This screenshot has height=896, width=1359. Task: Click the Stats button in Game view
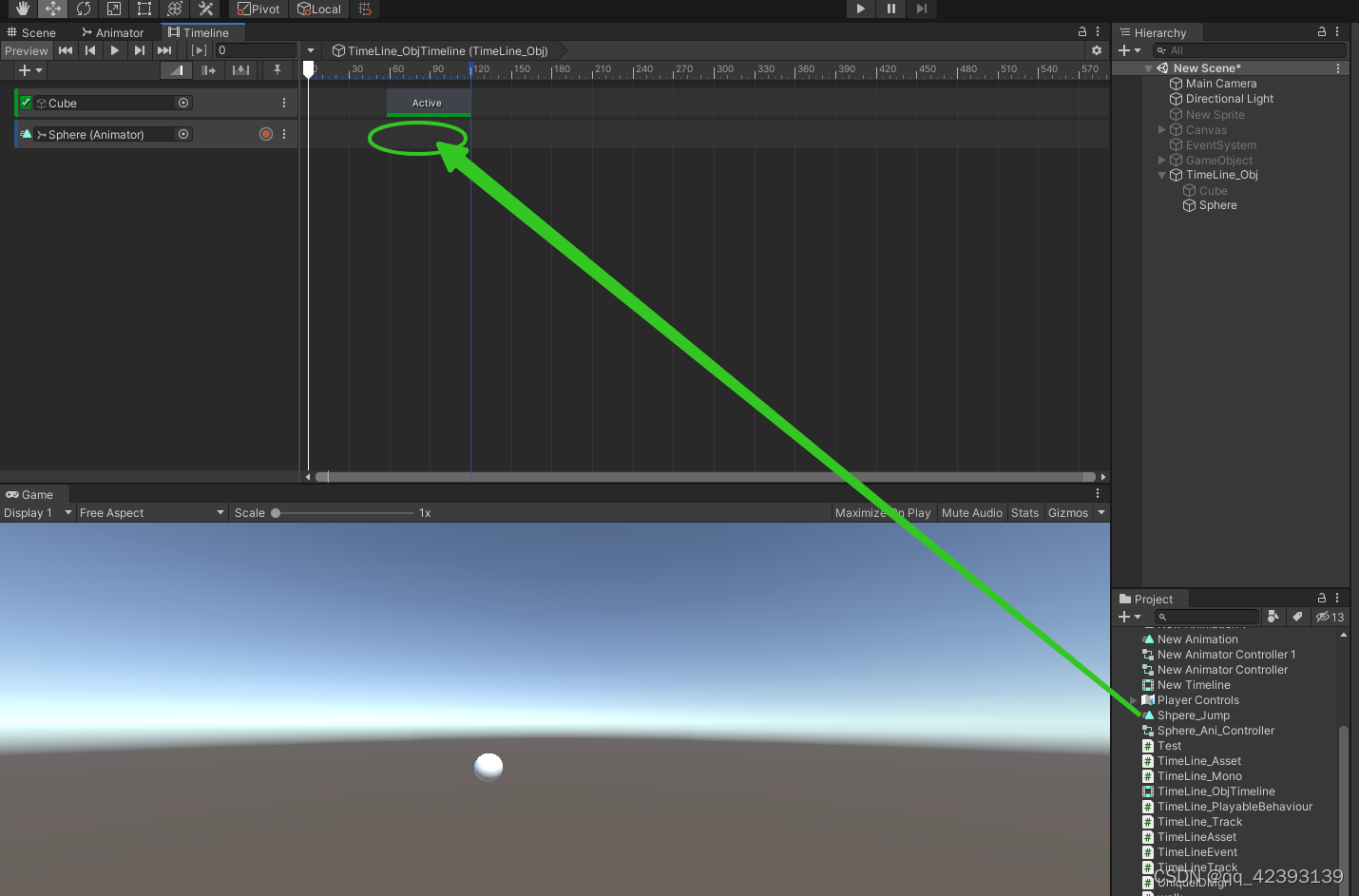1024,512
